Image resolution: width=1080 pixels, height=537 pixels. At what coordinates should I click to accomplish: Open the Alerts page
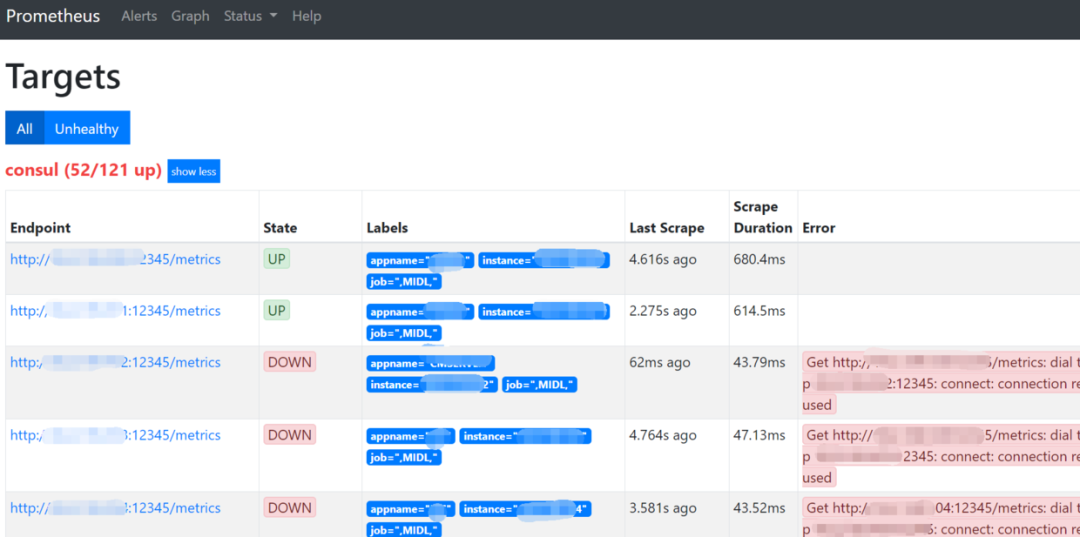[139, 16]
